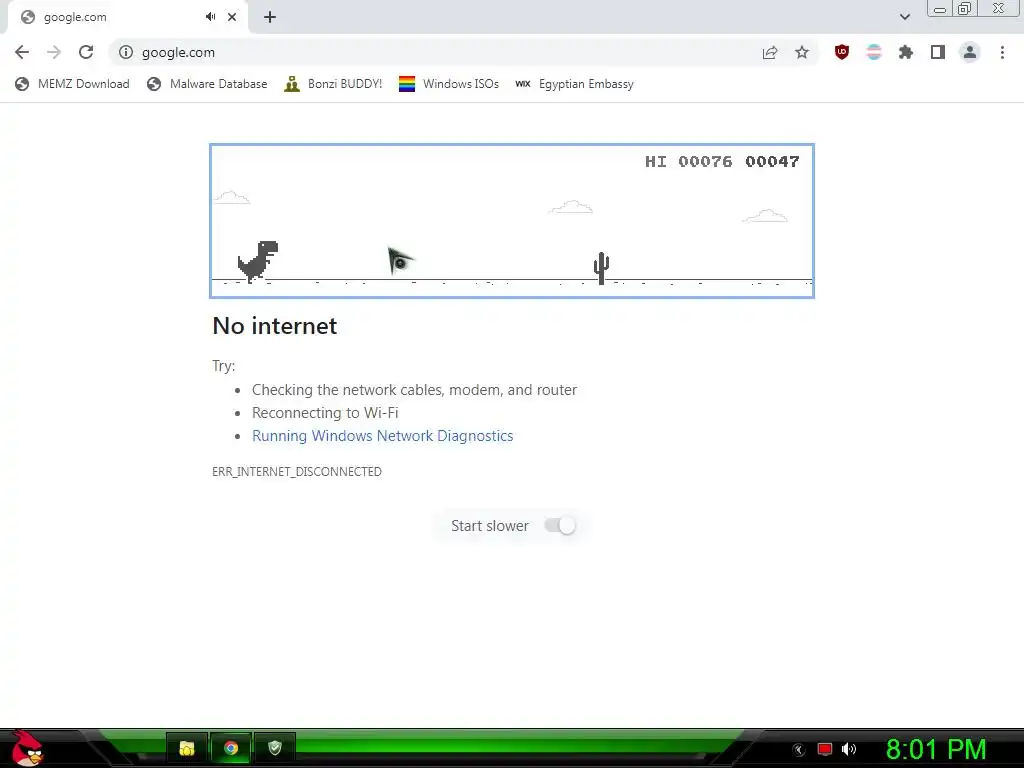Open the Egyptian Embassy bookmark
The height and width of the screenshot is (768, 1024).
click(x=575, y=84)
